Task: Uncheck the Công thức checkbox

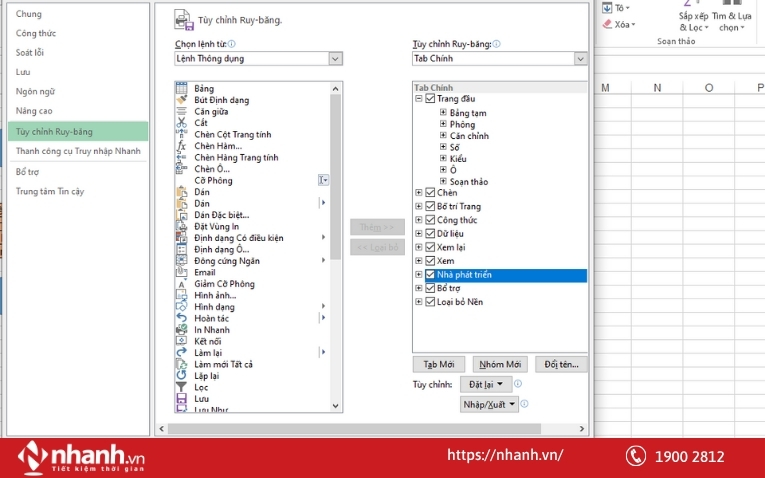Action: tap(430, 220)
